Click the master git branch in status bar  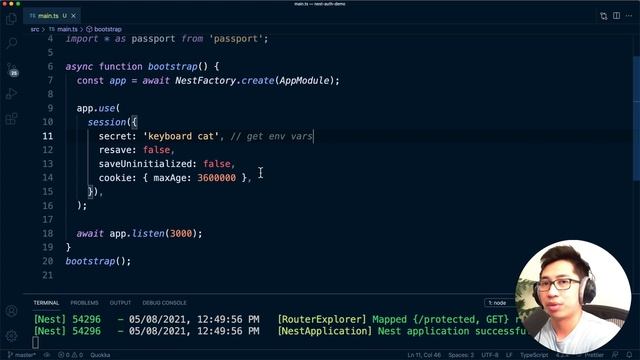pyautogui.click(x=22, y=355)
